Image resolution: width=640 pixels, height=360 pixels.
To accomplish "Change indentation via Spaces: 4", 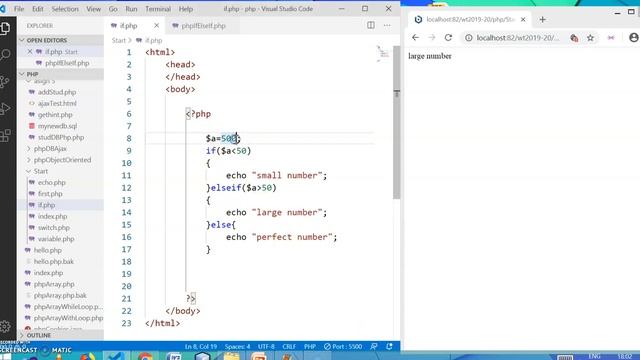I will click(x=237, y=347).
